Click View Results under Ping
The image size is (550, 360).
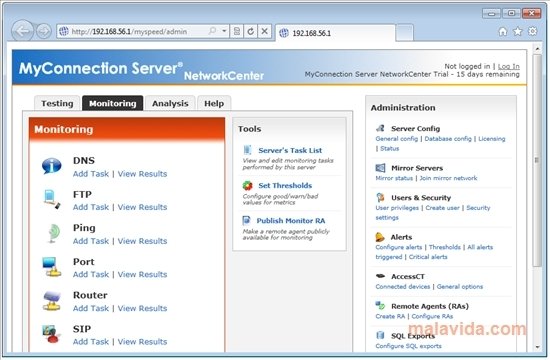tap(142, 241)
